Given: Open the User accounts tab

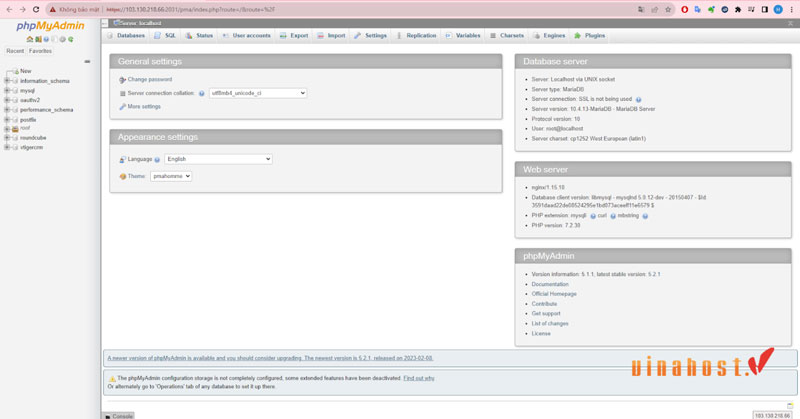Looking at the screenshot, I should 246,36.
